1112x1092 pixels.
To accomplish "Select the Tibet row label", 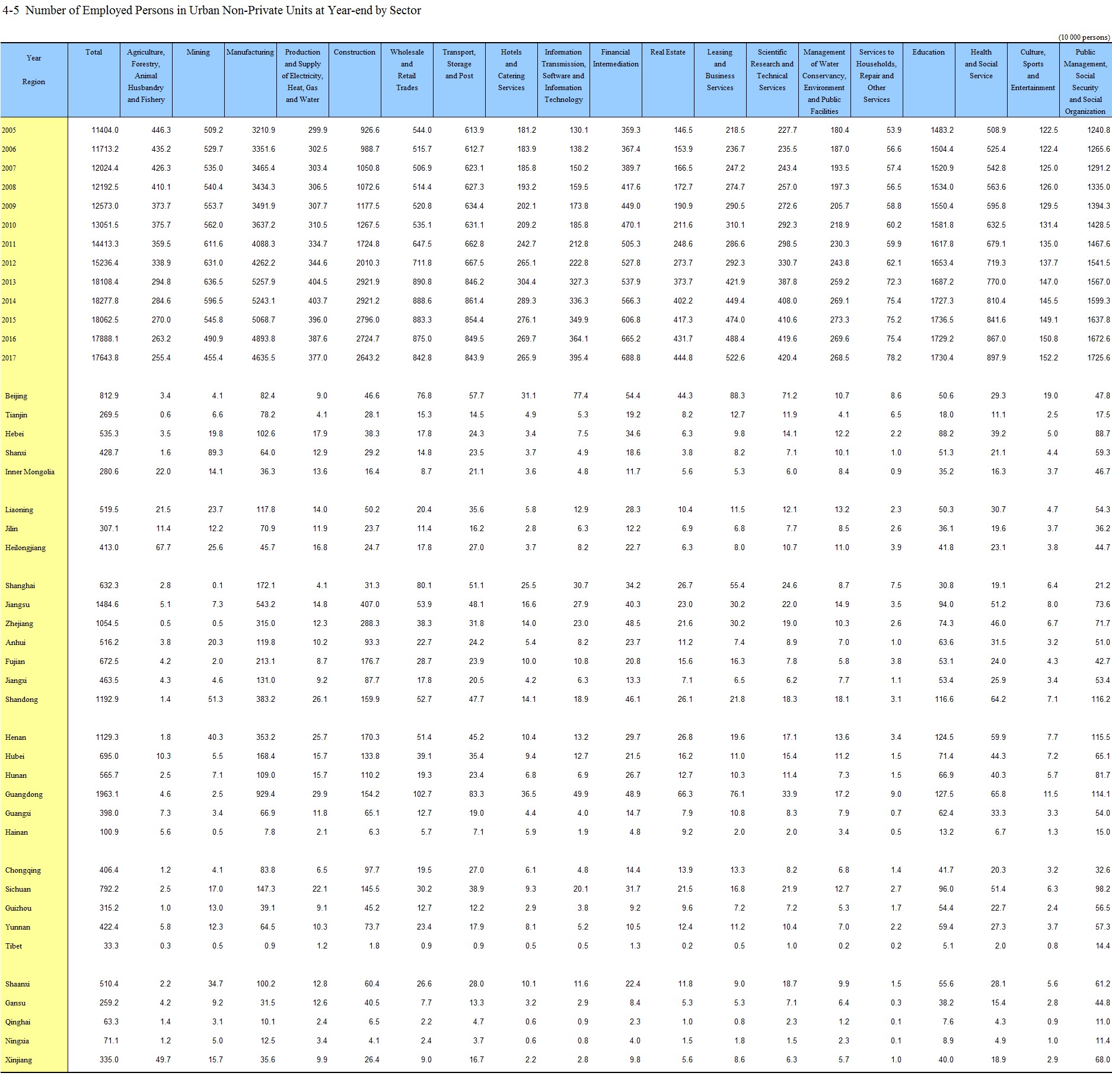I will [x=13, y=946].
